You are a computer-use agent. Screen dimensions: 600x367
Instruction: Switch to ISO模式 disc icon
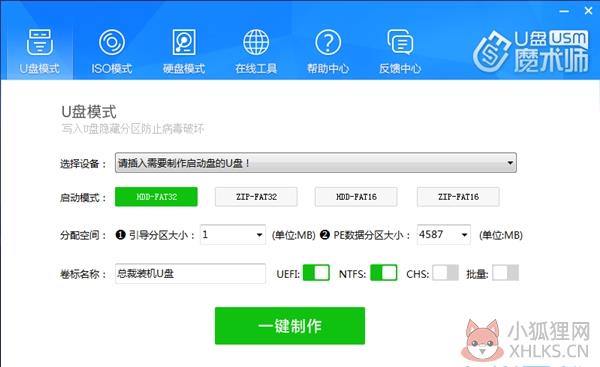point(112,42)
